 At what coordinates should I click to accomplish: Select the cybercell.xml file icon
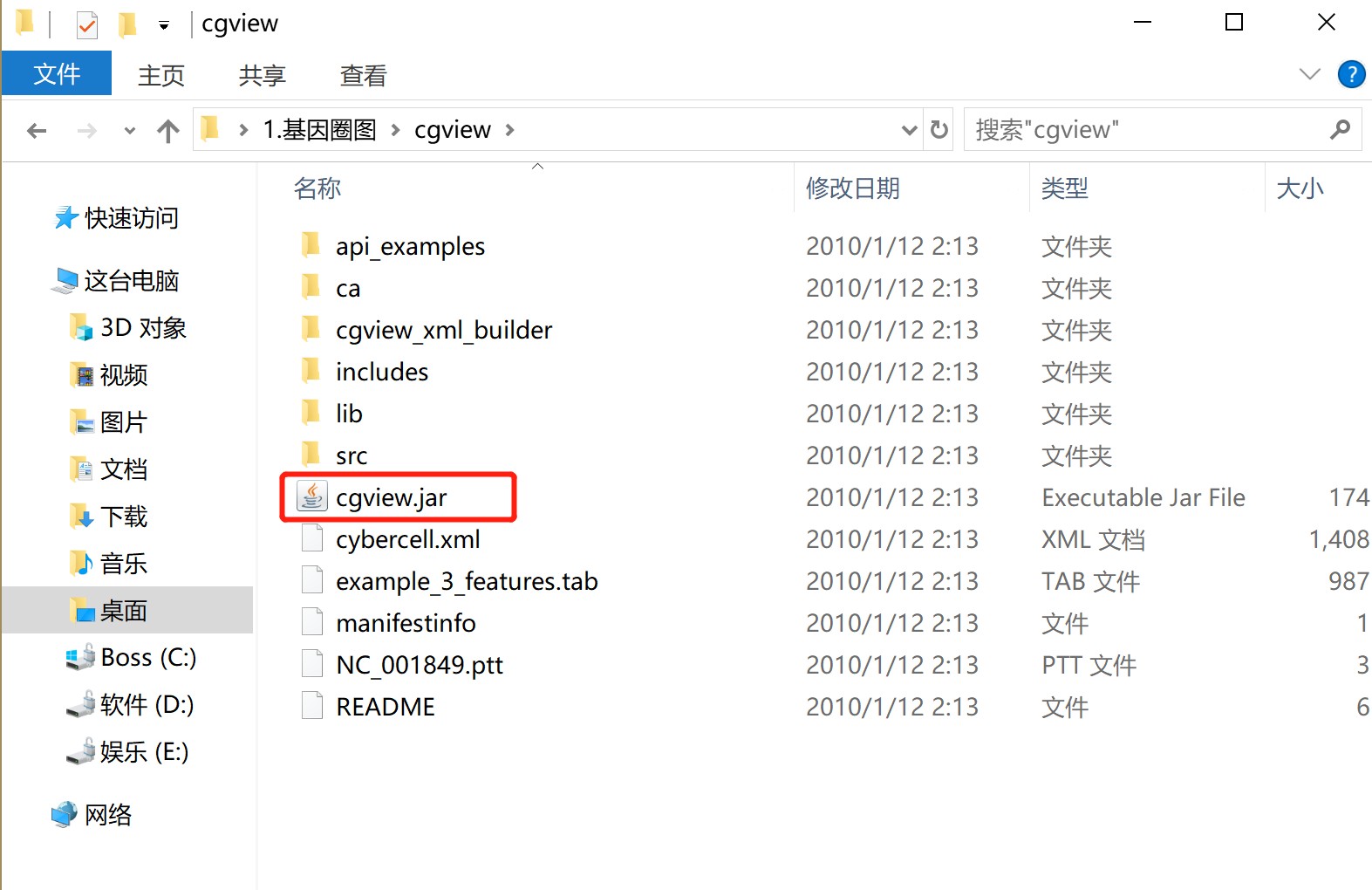311,538
